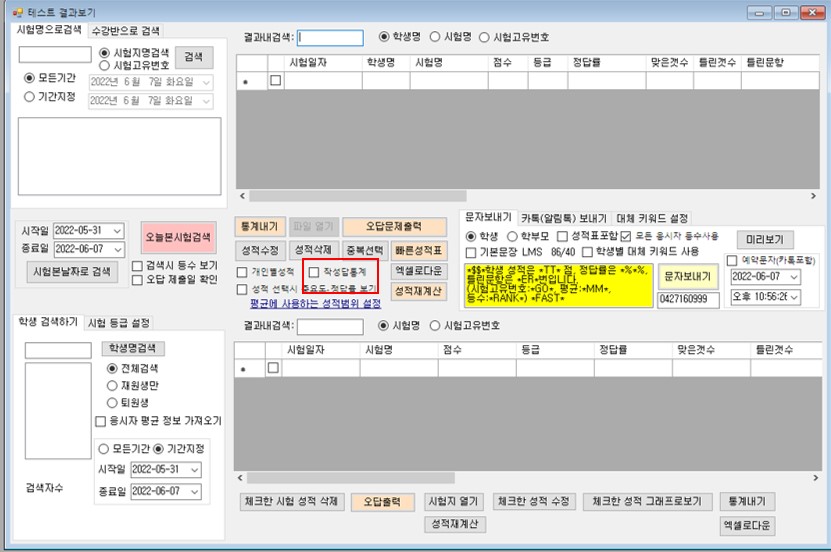This screenshot has width=831, height=552.
Task: Switch to the 카톡(알림톡) 보내기 tab
Action: coord(563,218)
